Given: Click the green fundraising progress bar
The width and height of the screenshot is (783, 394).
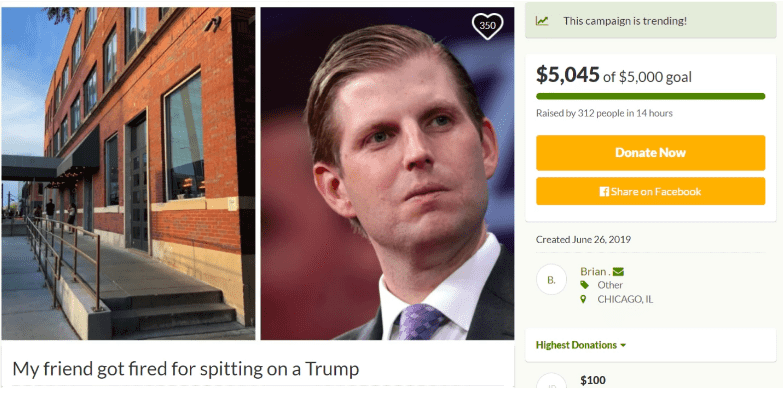Looking at the screenshot, I should pos(650,96).
